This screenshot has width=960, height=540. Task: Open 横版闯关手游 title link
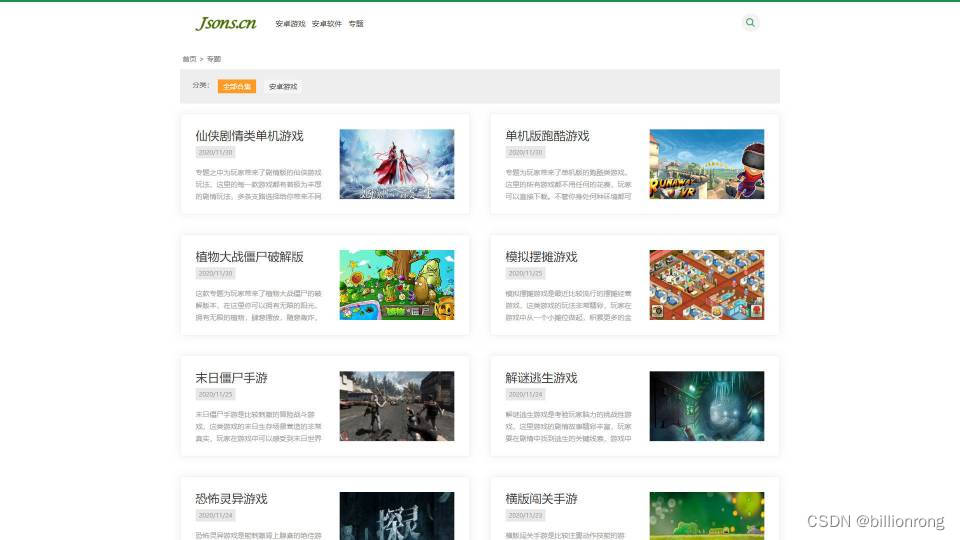click(541, 499)
